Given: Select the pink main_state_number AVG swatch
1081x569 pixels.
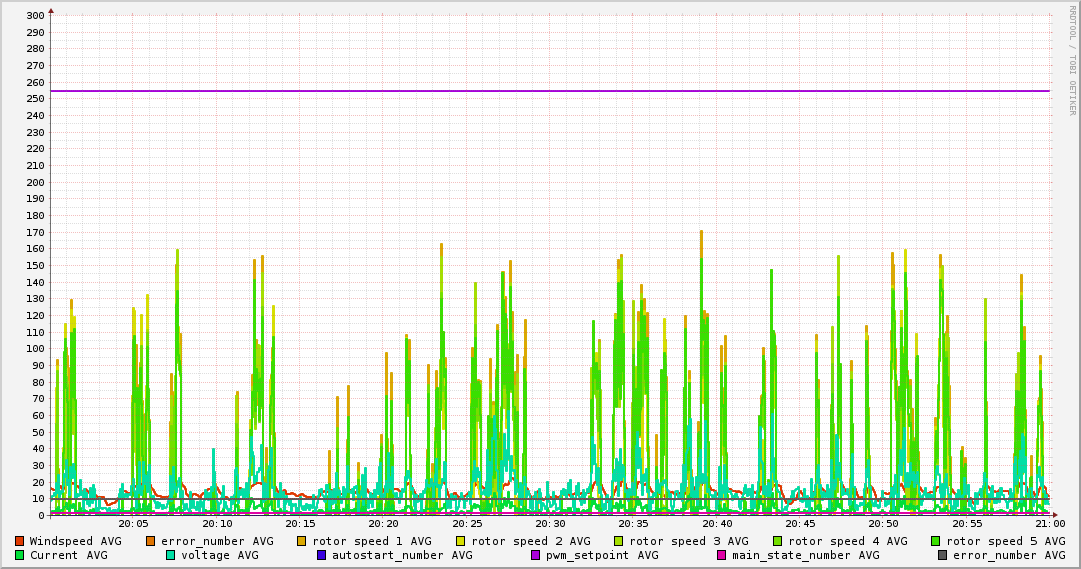Looking at the screenshot, I should point(722,555).
